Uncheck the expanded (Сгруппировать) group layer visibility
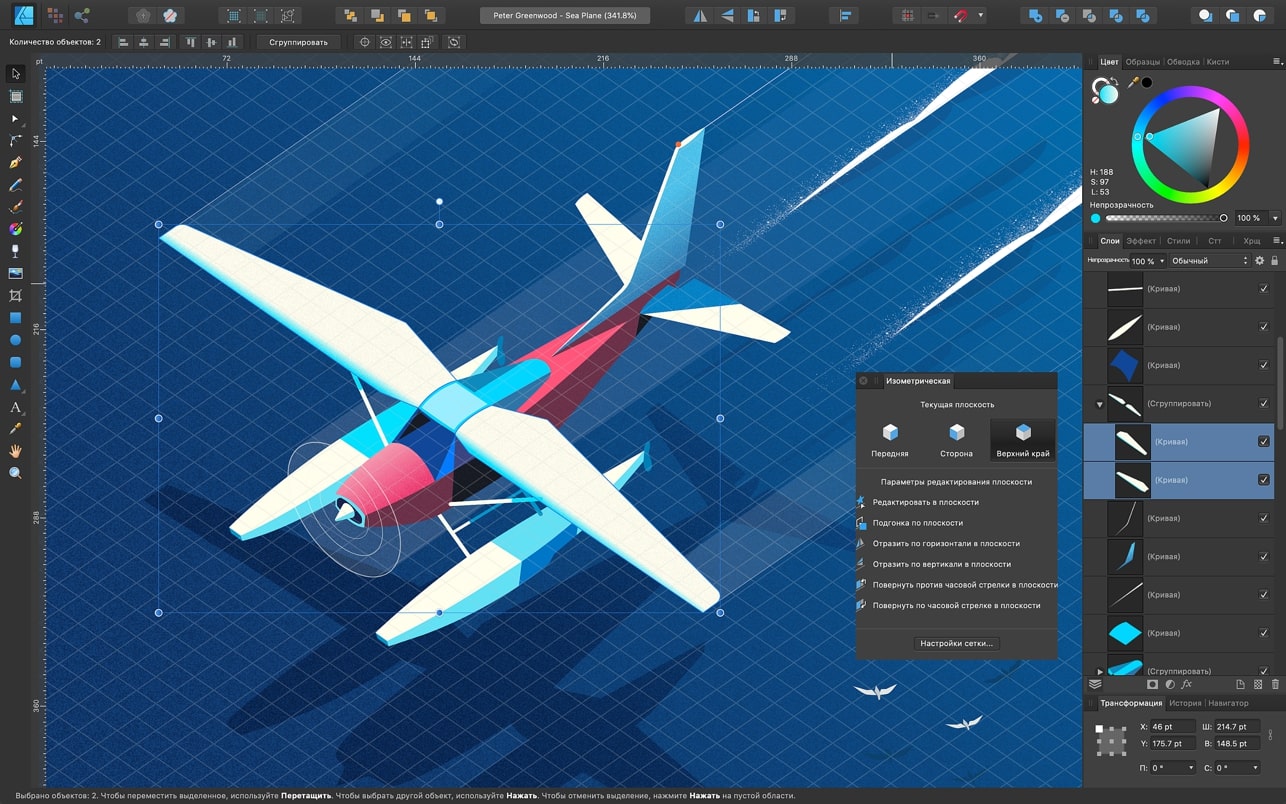The height and width of the screenshot is (804, 1286). pos(1264,404)
